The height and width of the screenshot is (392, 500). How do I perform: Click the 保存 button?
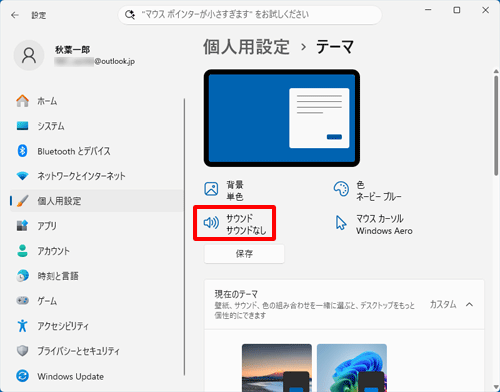(244, 254)
